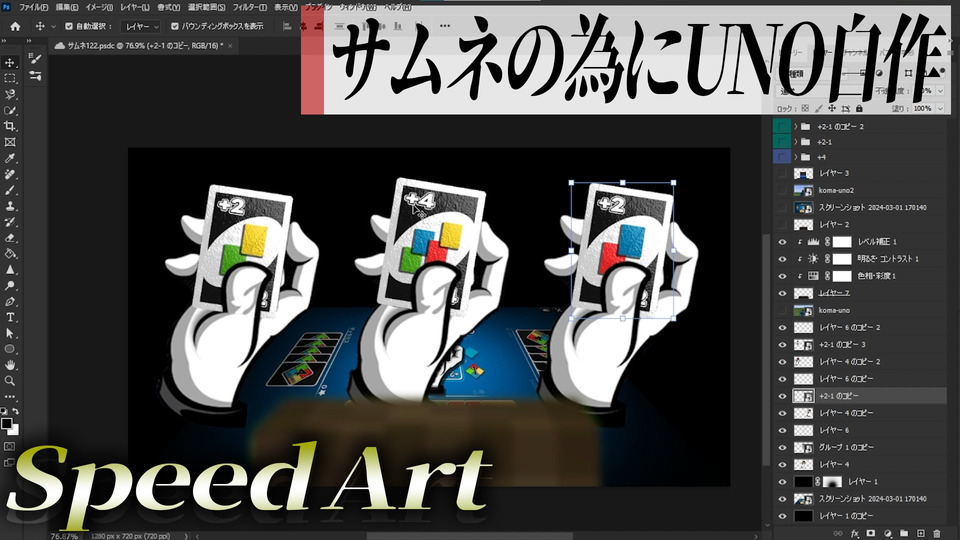Image resolution: width=960 pixels, height=540 pixels.
Task: Expand the +4 group folder
Action: tap(796, 157)
